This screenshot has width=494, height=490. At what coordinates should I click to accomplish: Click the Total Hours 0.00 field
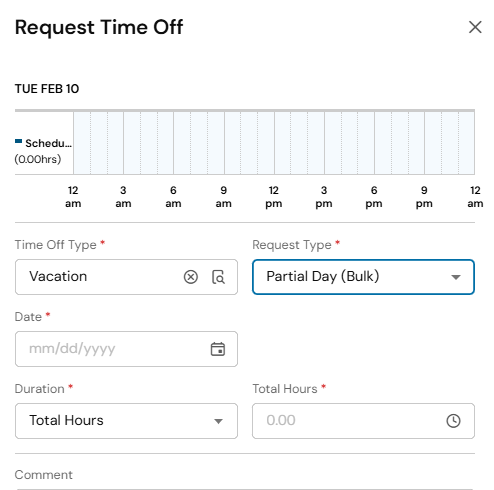(363, 421)
